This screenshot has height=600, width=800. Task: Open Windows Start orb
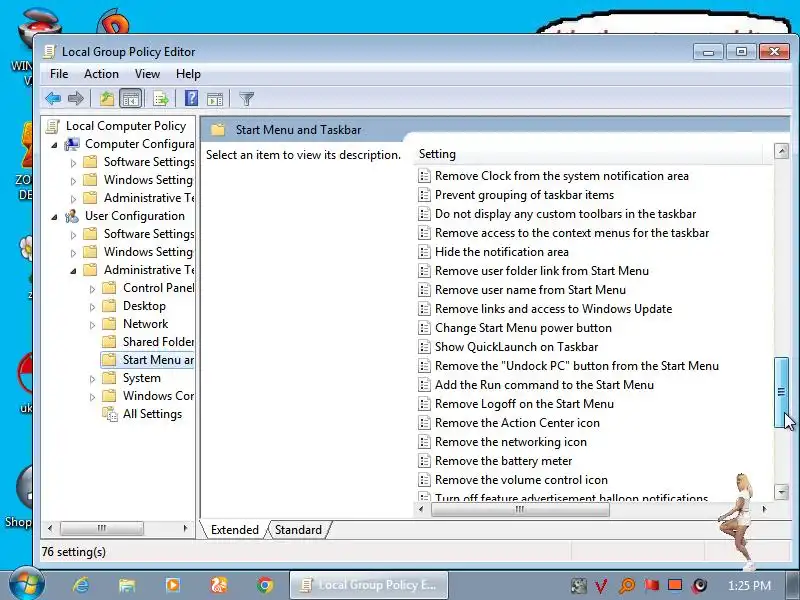pyautogui.click(x=26, y=584)
